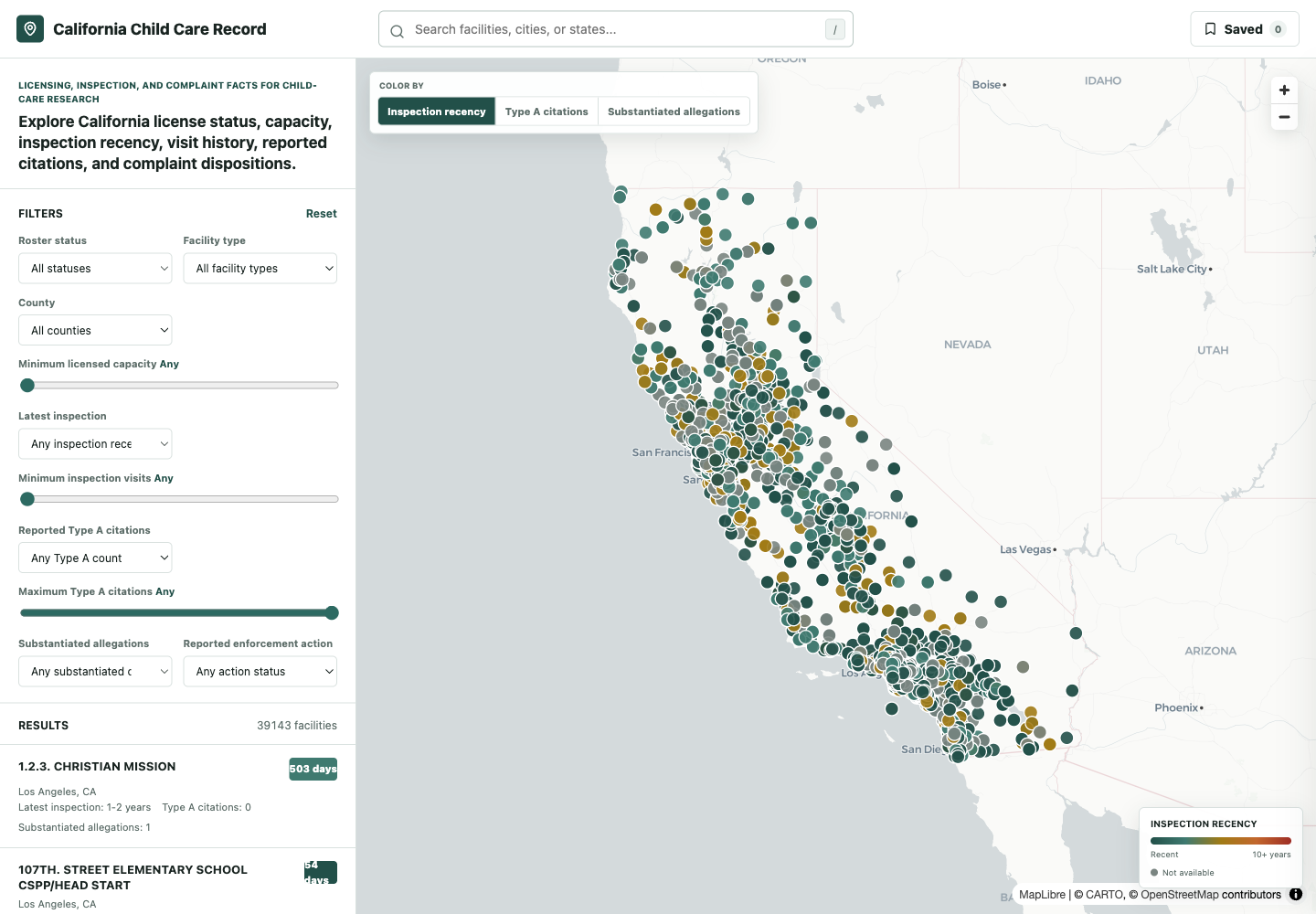Click the Salt Lake City map label

[x=1173, y=269]
